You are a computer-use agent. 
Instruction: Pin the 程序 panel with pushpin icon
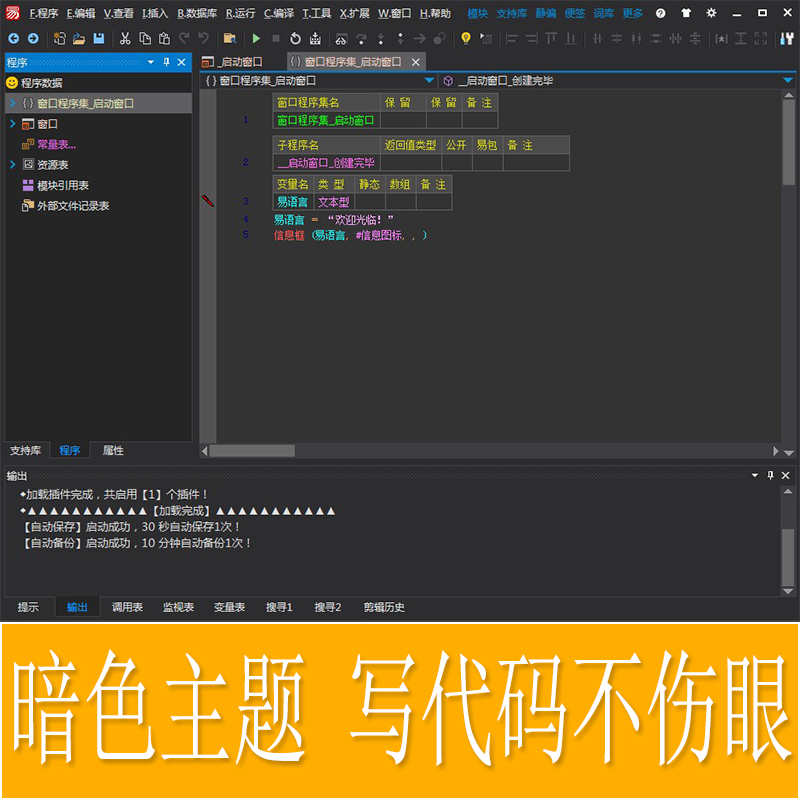click(x=166, y=62)
